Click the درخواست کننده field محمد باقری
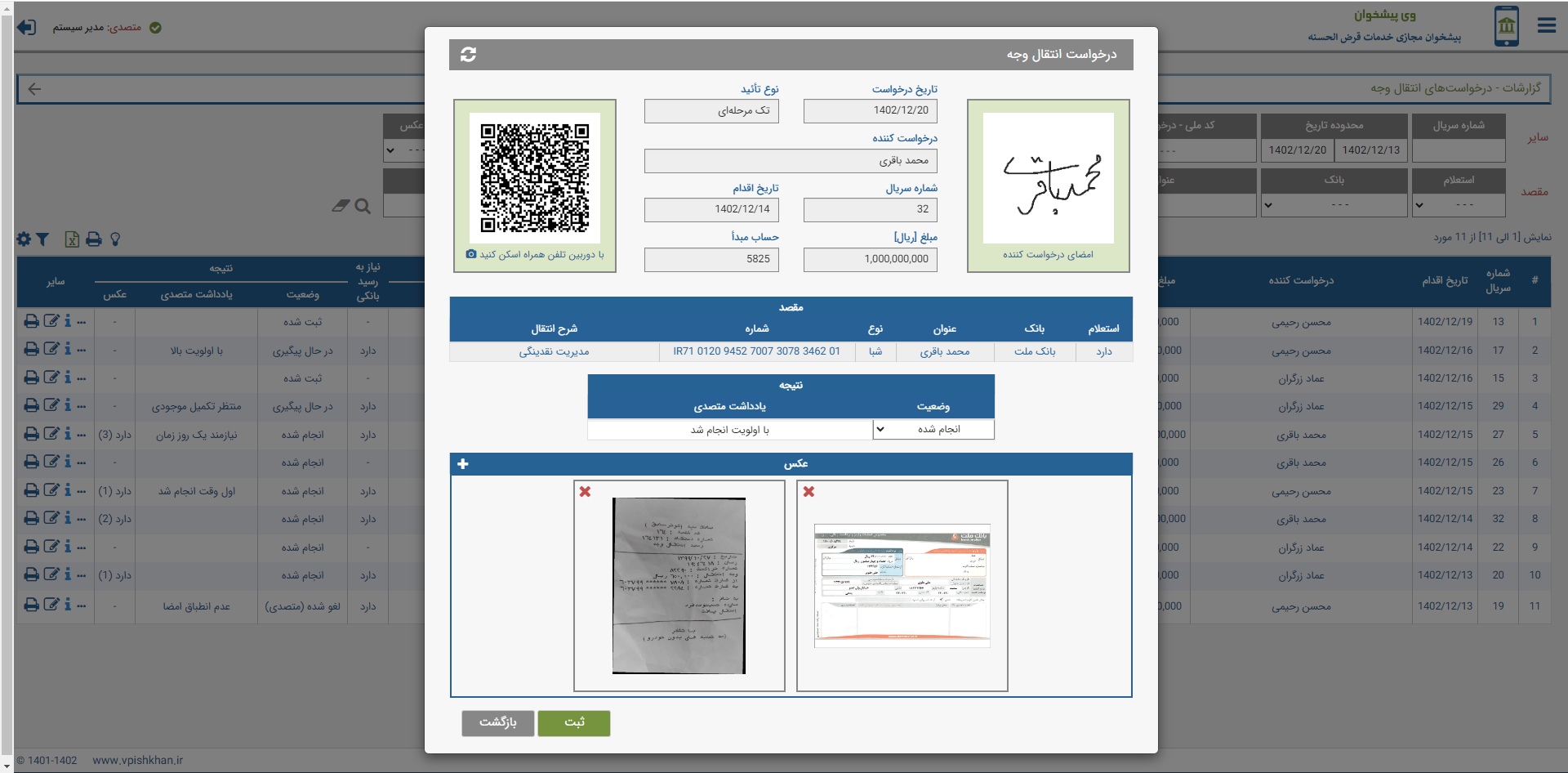Viewport: 1568px width, 773px height. pos(791,161)
